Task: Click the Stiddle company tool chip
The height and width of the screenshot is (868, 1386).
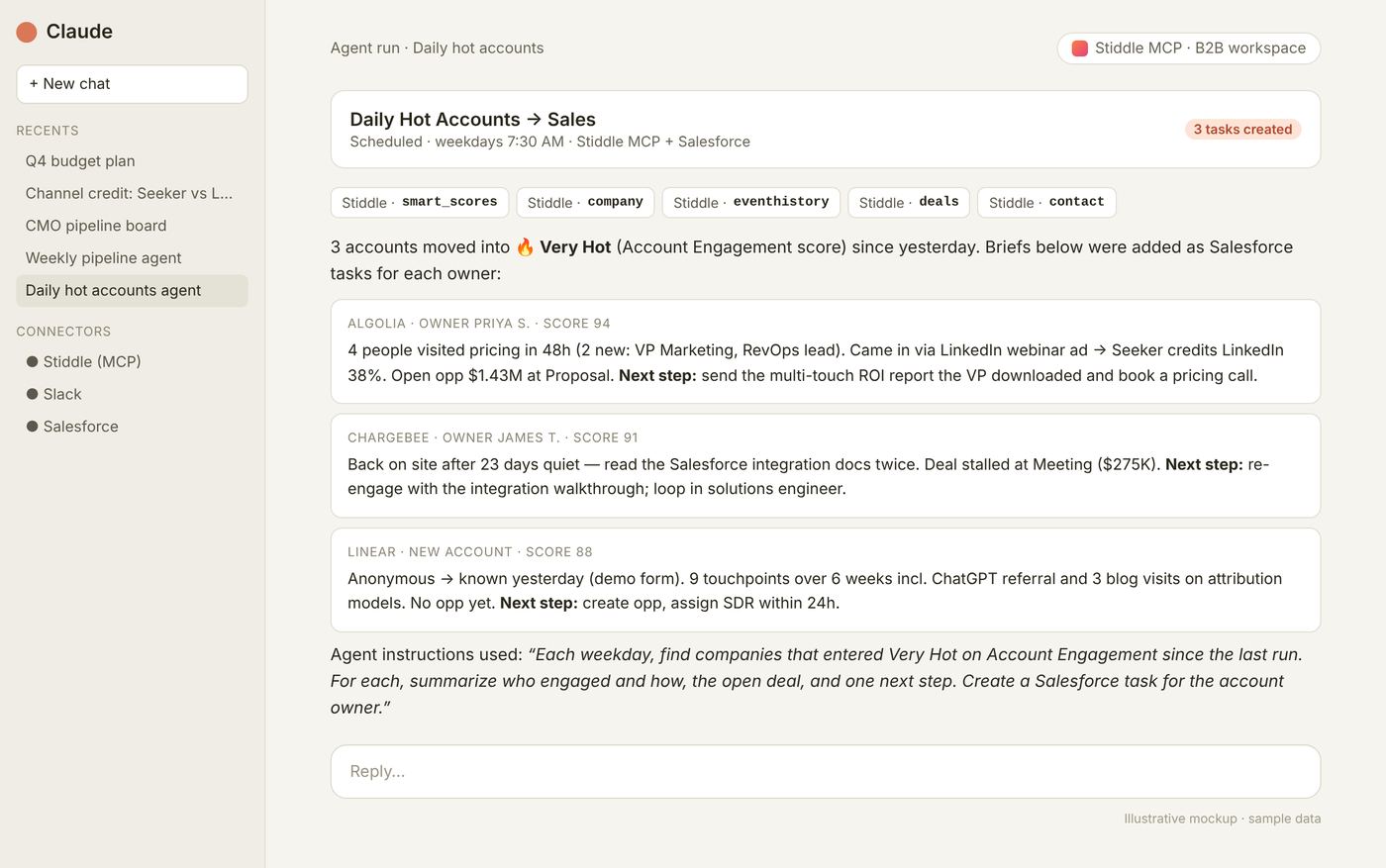Action: click(x=585, y=202)
